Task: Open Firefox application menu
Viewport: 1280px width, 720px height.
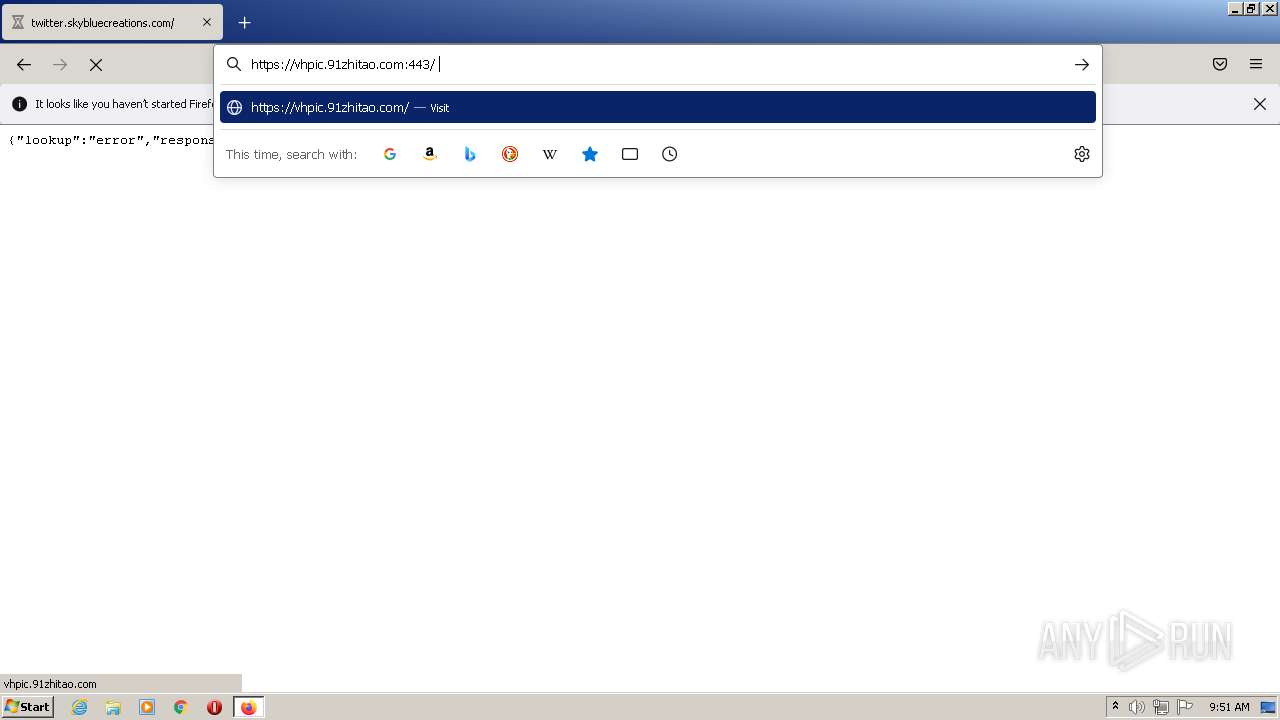Action: 1256,64
